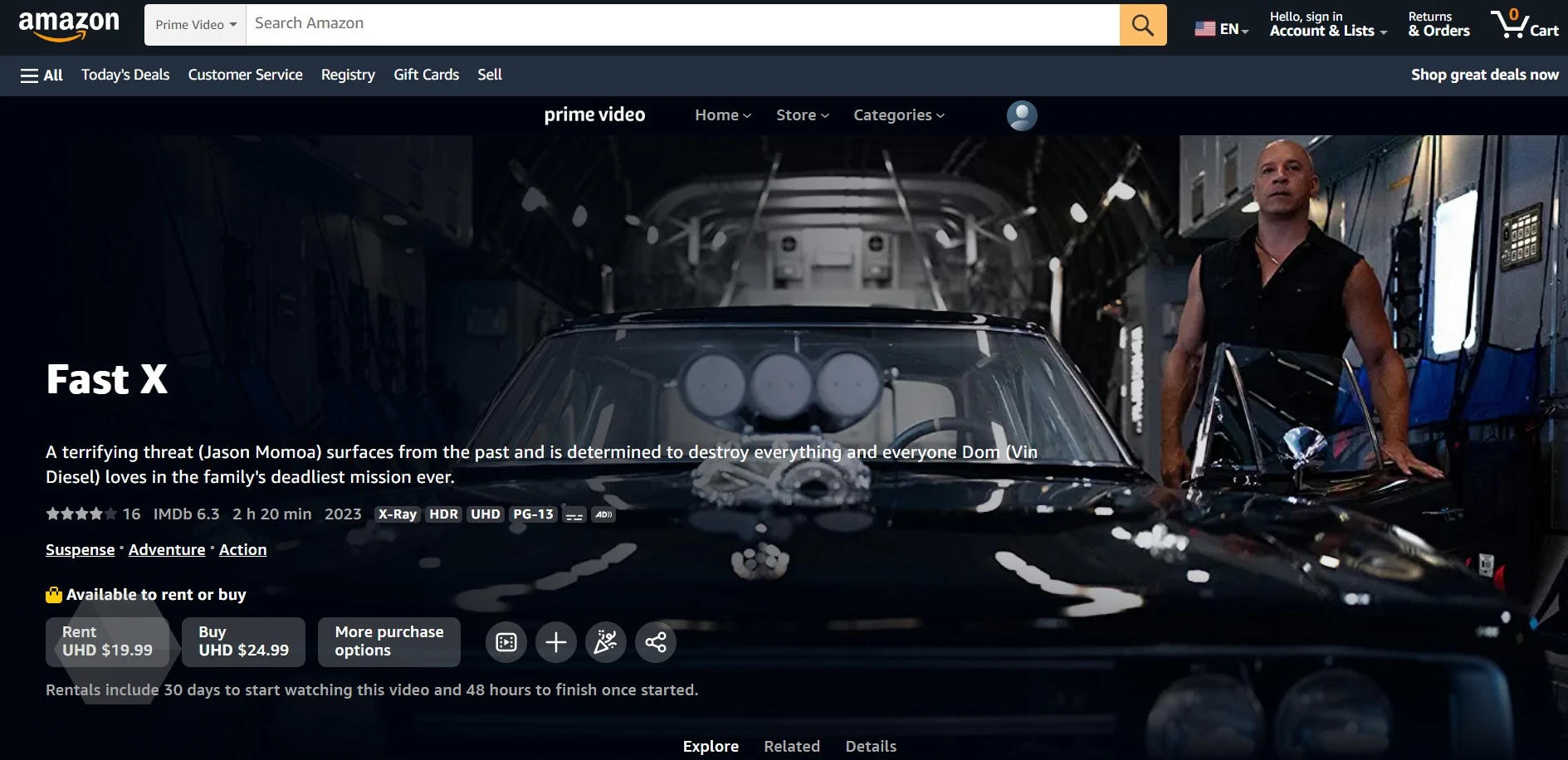Switch to the Details tab

870,746
